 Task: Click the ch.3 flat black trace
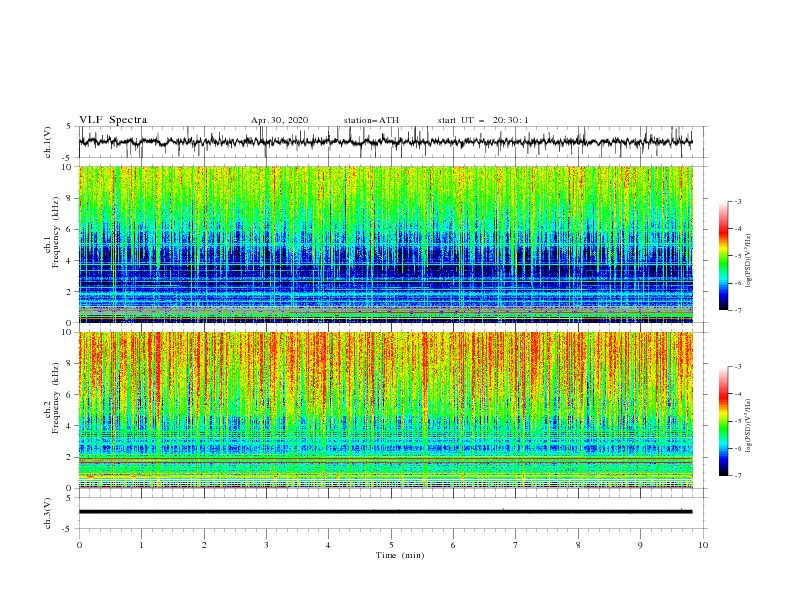pyautogui.click(x=386, y=512)
